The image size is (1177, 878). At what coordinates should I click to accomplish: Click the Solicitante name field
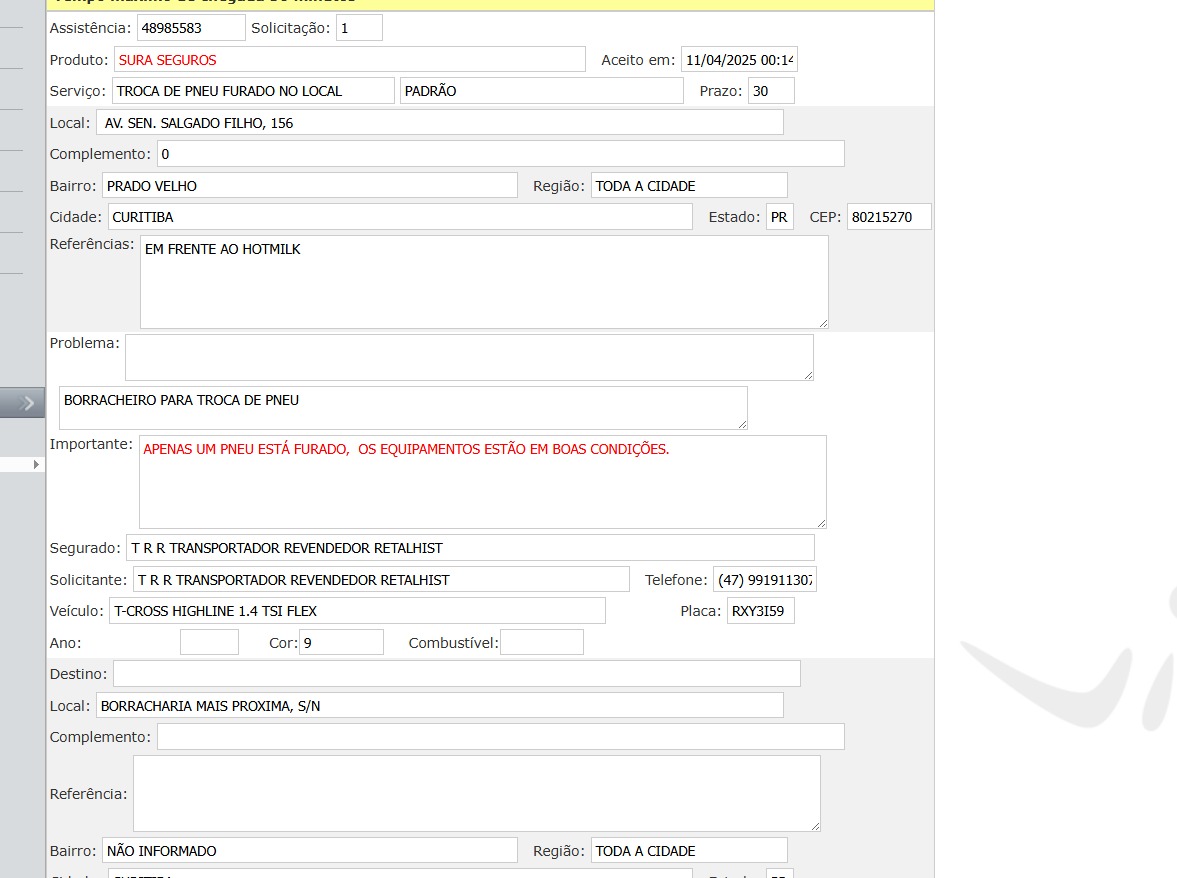coord(381,579)
